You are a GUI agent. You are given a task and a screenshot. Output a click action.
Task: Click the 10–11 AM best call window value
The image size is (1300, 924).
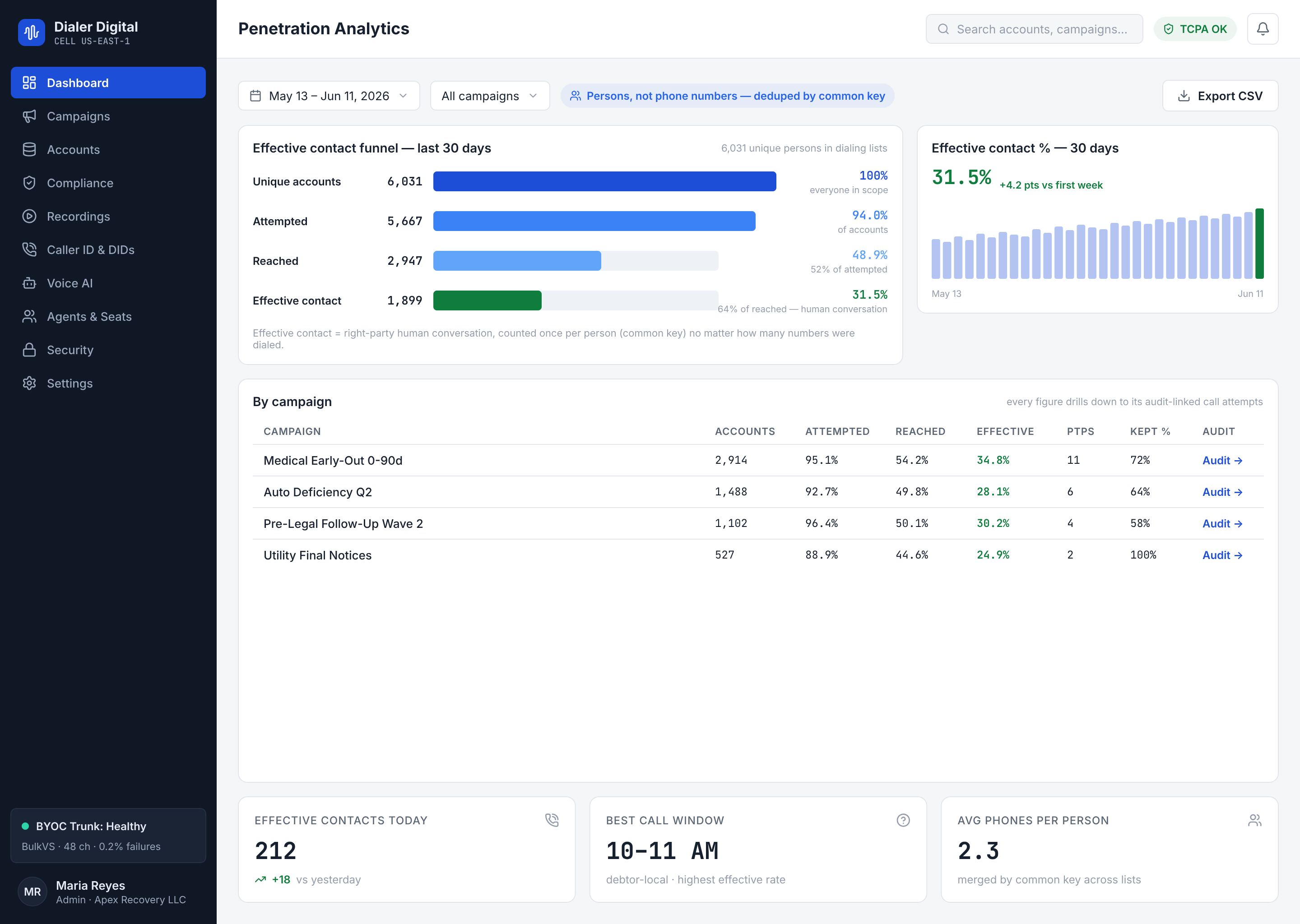662,850
